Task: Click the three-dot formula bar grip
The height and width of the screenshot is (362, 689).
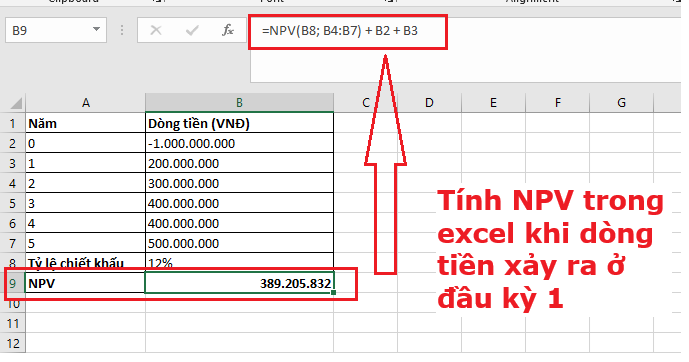Action: click(x=122, y=30)
